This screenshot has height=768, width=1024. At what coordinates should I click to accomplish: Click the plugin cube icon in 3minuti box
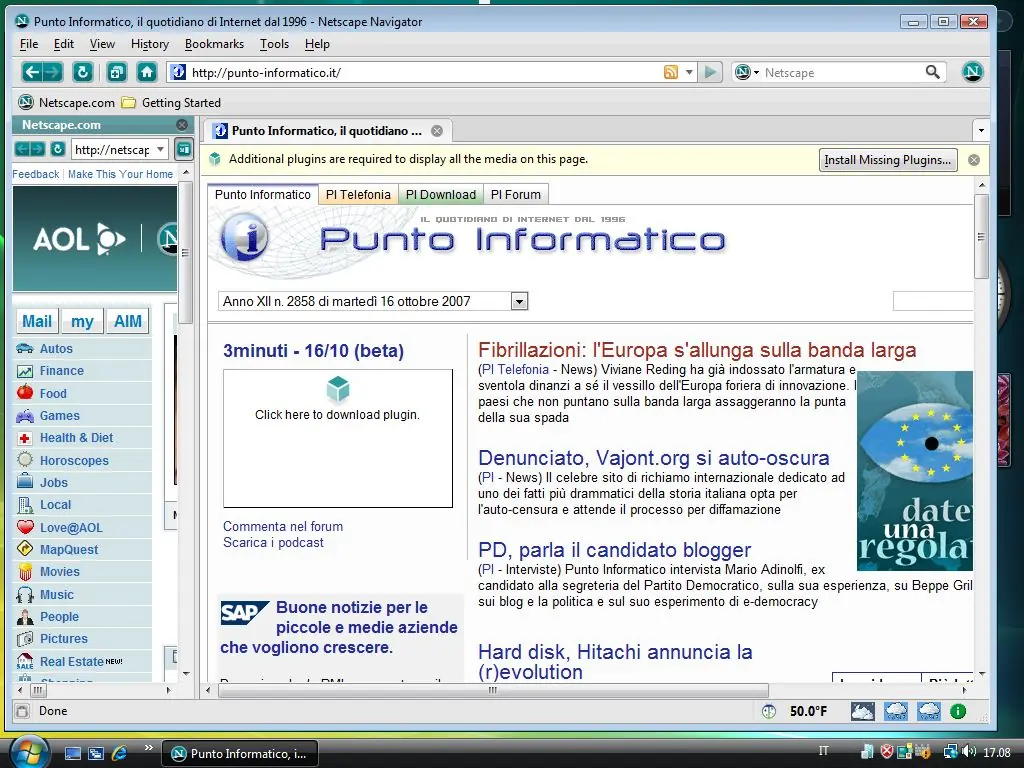click(338, 390)
